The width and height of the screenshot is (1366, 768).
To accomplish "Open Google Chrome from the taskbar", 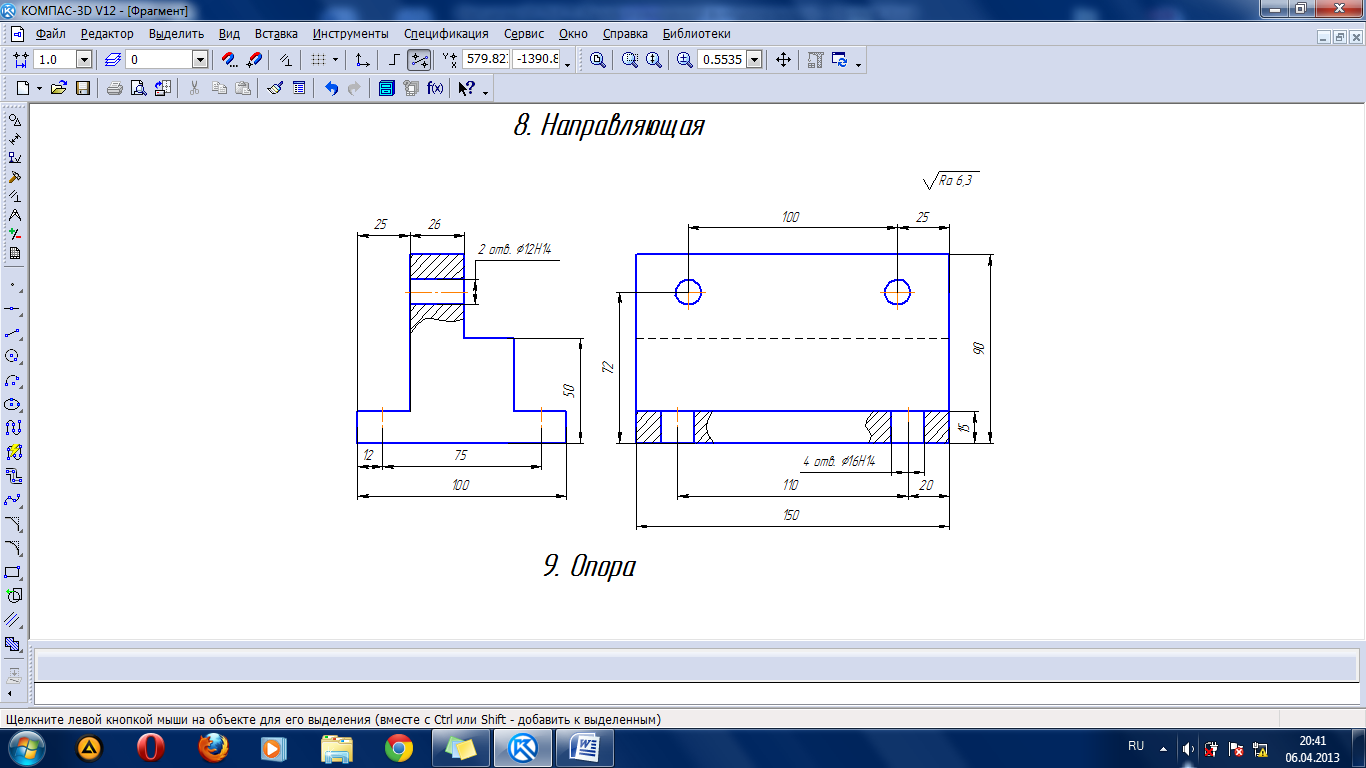I will pyautogui.click(x=399, y=748).
